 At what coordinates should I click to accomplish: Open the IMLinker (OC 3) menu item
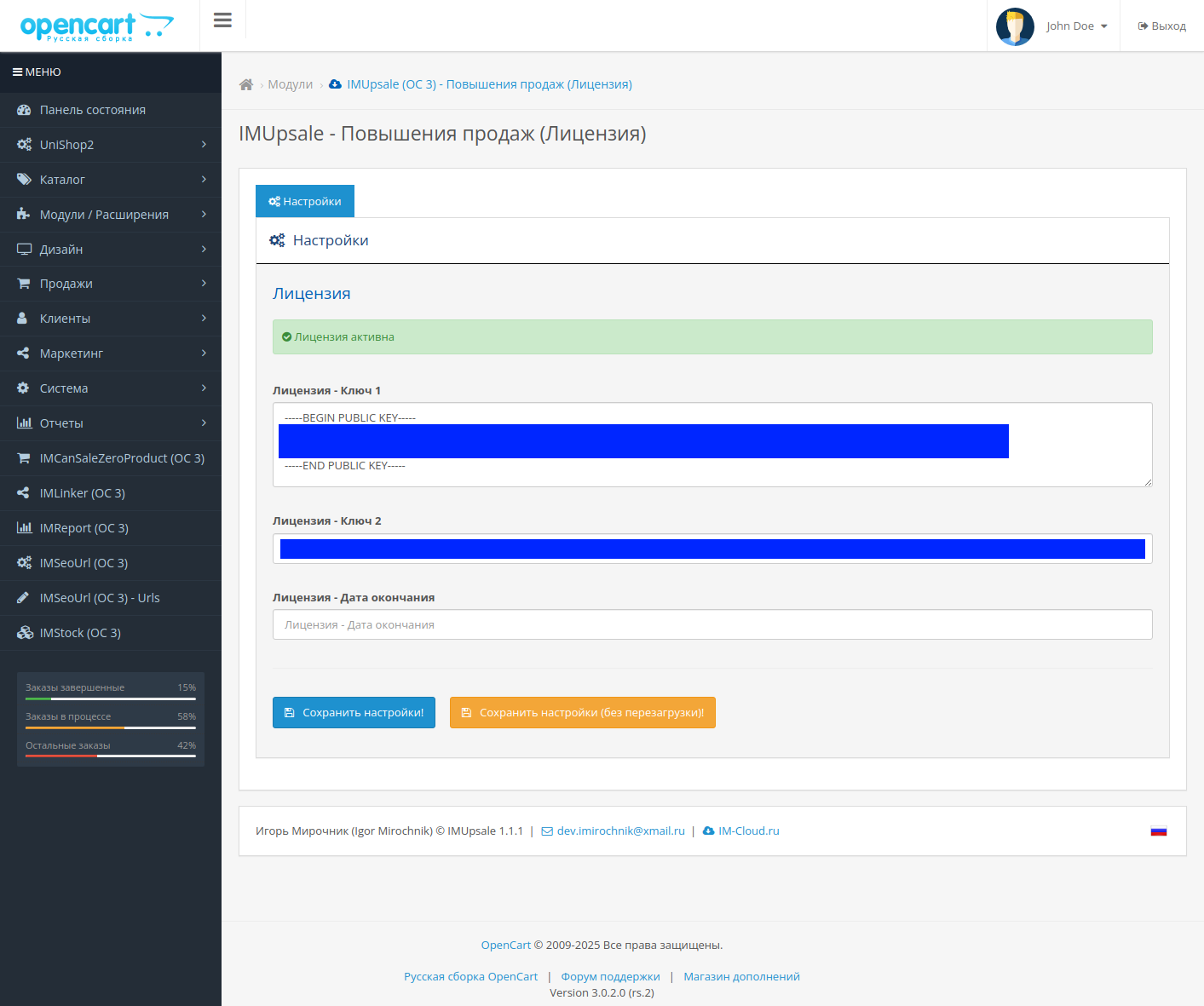111,493
